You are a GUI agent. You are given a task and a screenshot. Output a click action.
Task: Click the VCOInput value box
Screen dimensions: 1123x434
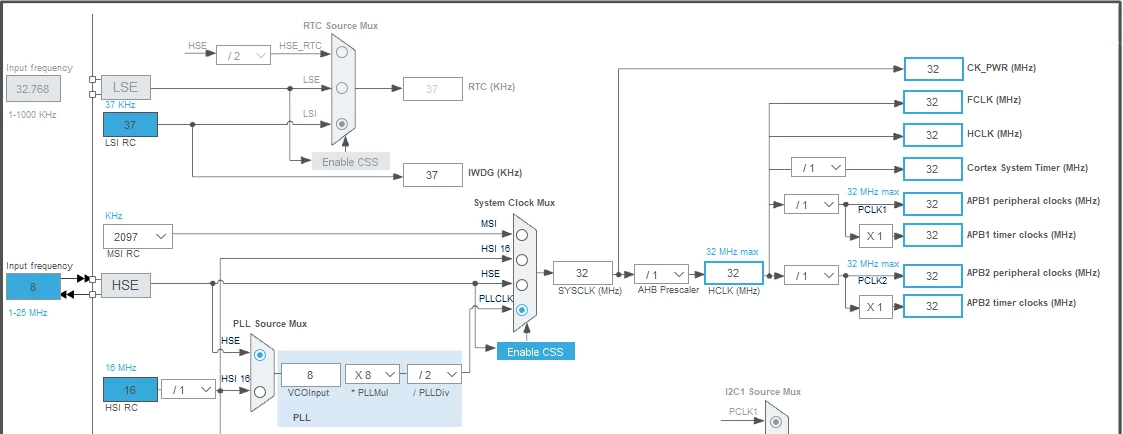pos(311,375)
